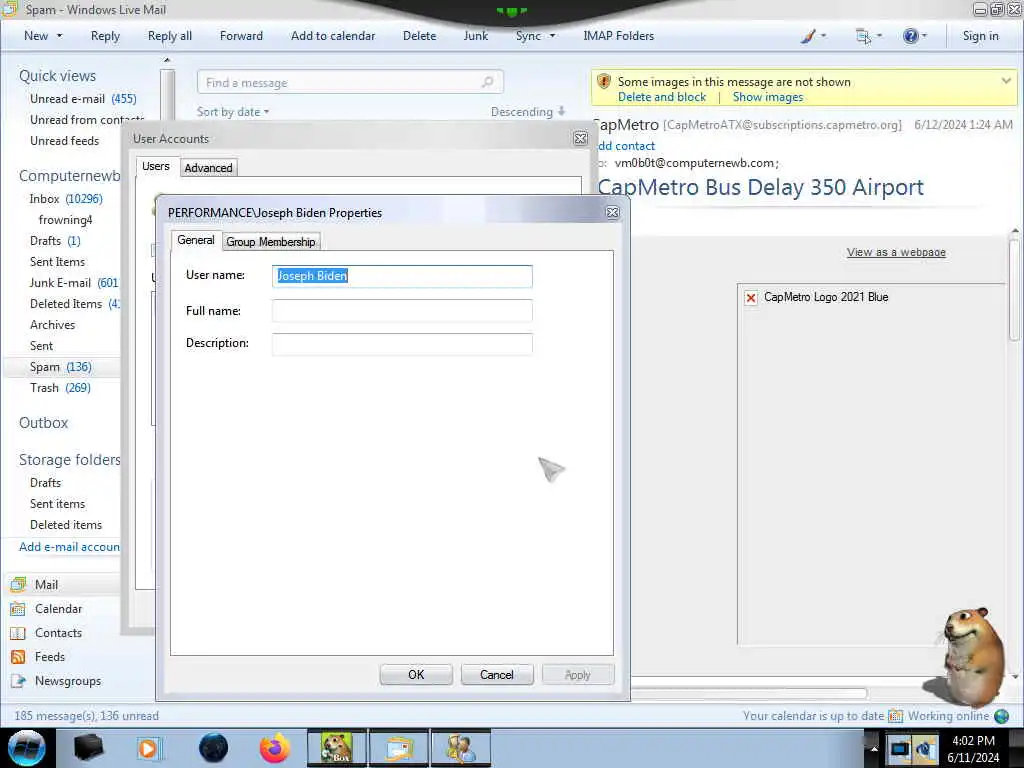Screen dimensions: 1024x768
Task: Mark message as Junk
Action: (x=475, y=36)
